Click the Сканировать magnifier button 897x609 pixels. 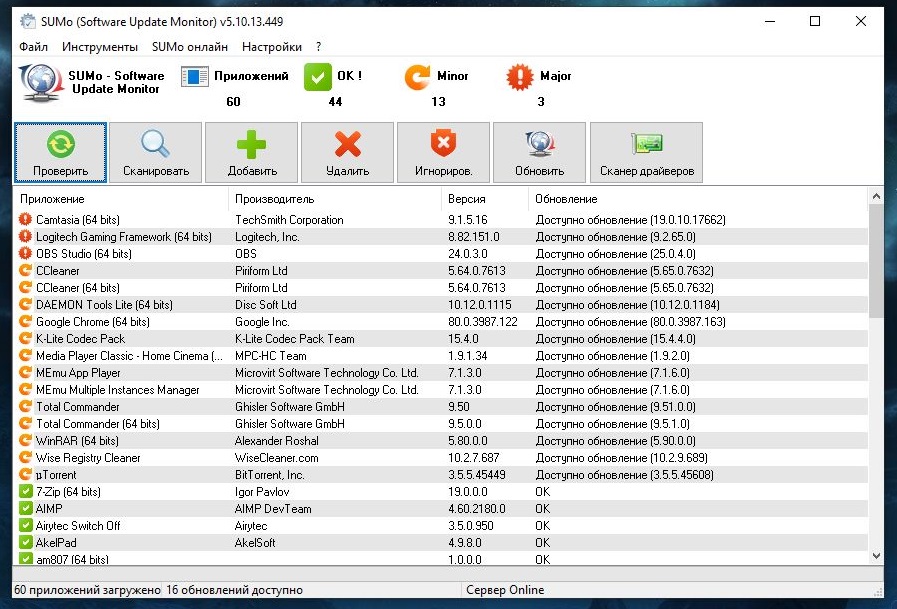[x=155, y=152]
